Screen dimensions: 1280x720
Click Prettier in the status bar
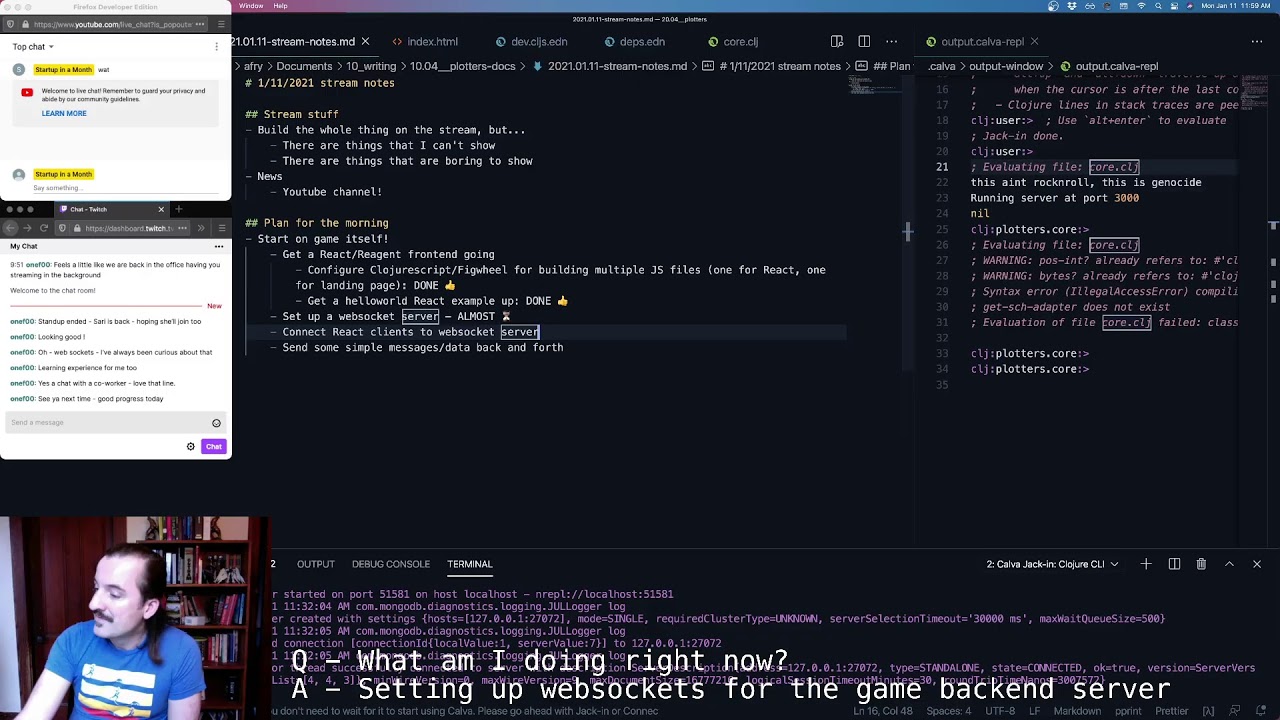coord(1171,711)
